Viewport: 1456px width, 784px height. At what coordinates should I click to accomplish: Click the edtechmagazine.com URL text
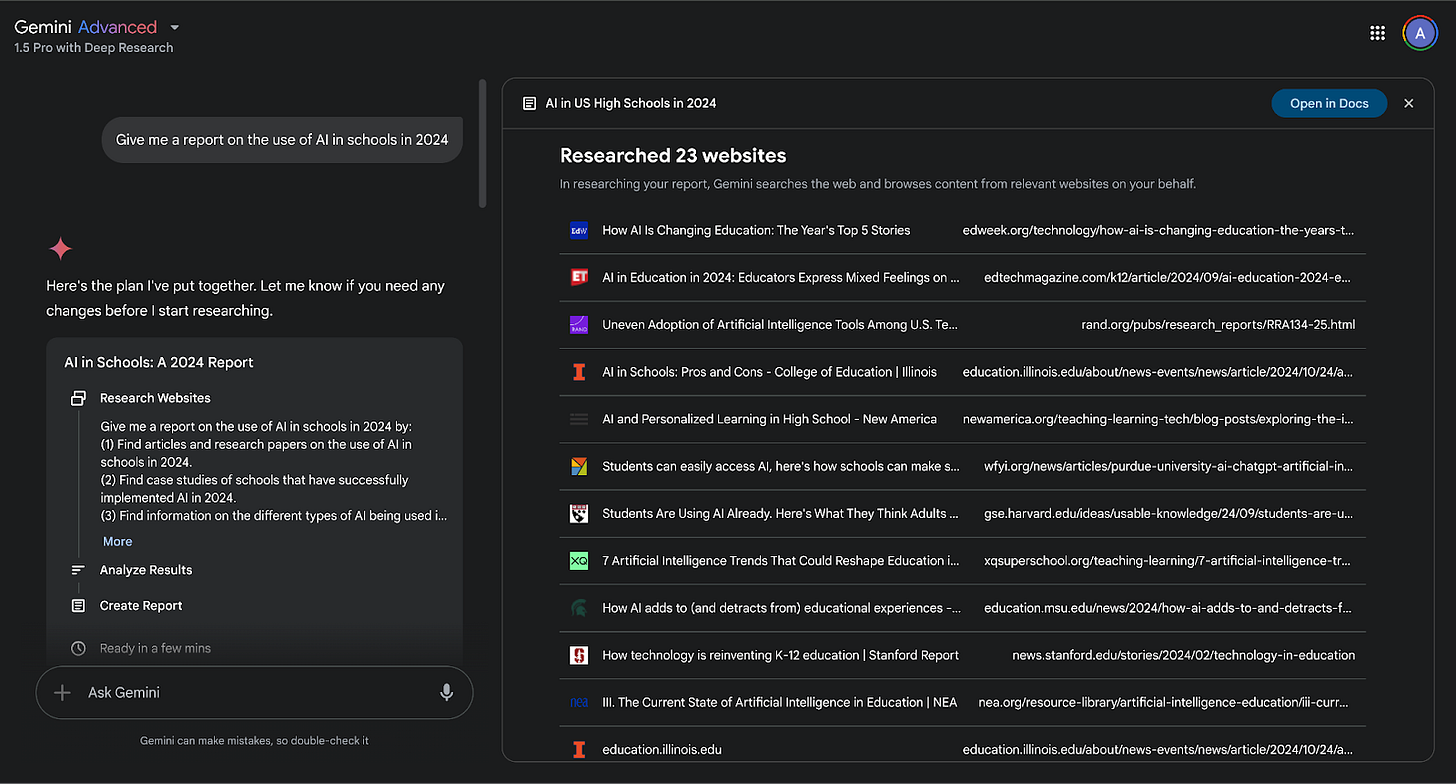(1169, 277)
